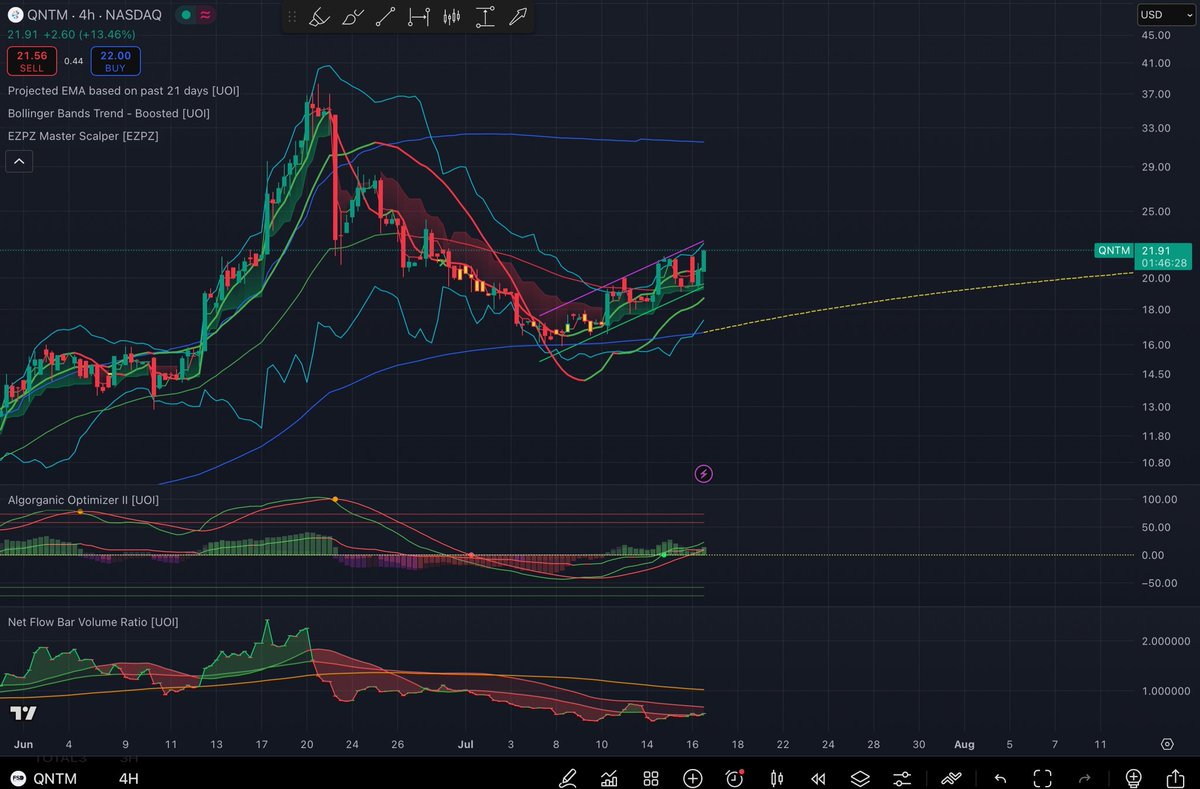Viewport: 1200px width, 789px height.
Task: Redo the last undone action
Action: tap(1085, 778)
